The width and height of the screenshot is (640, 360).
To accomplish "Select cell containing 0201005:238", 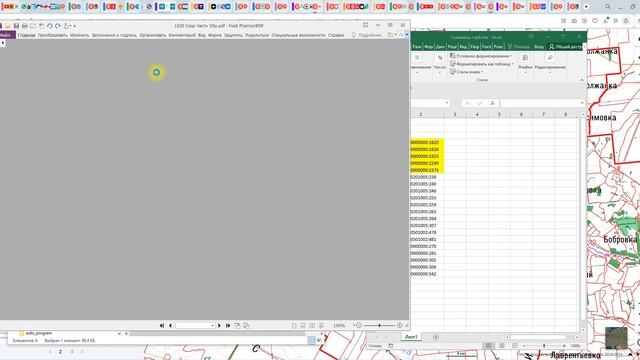I will click(x=427, y=177).
